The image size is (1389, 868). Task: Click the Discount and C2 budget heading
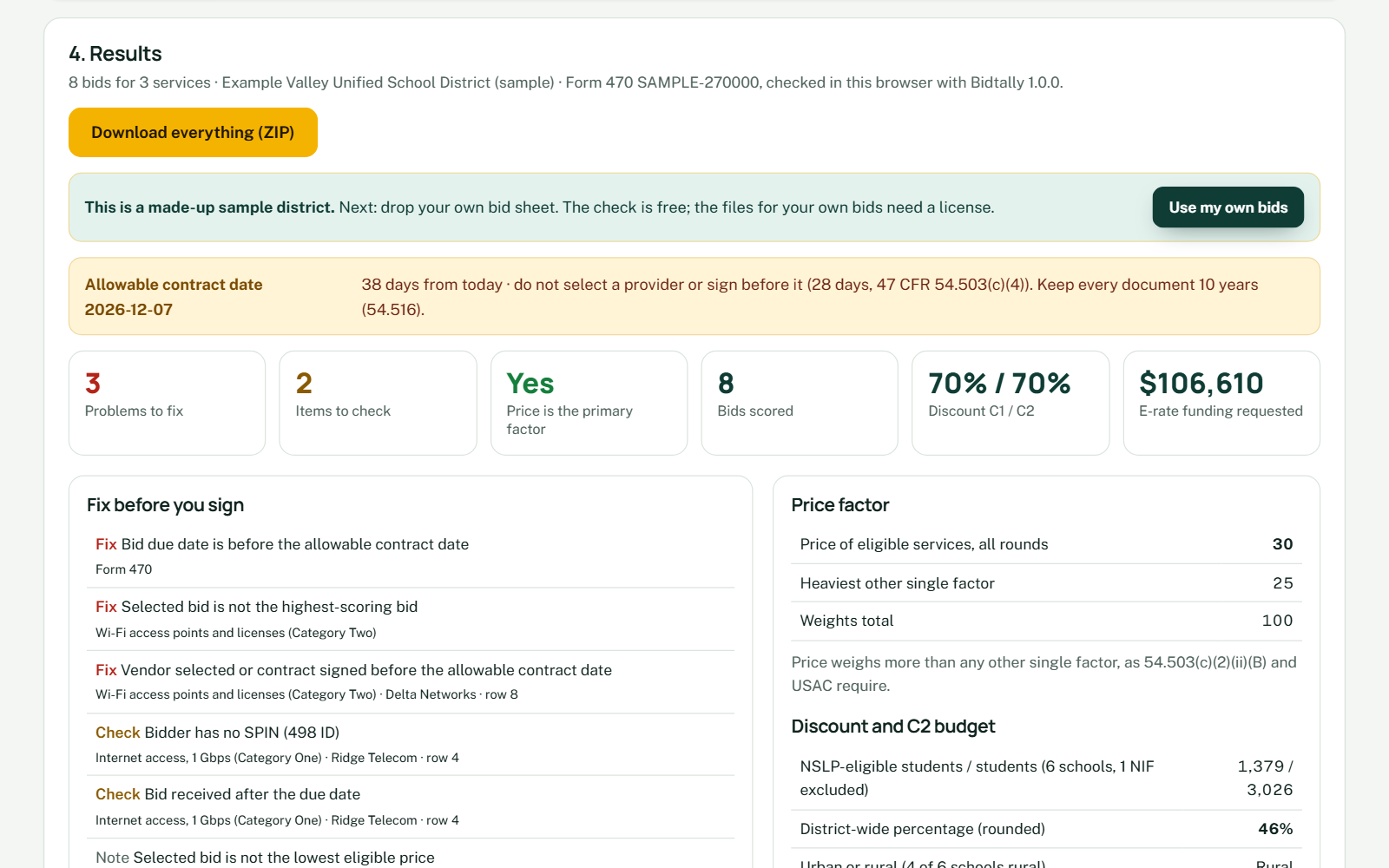(893, 727)
